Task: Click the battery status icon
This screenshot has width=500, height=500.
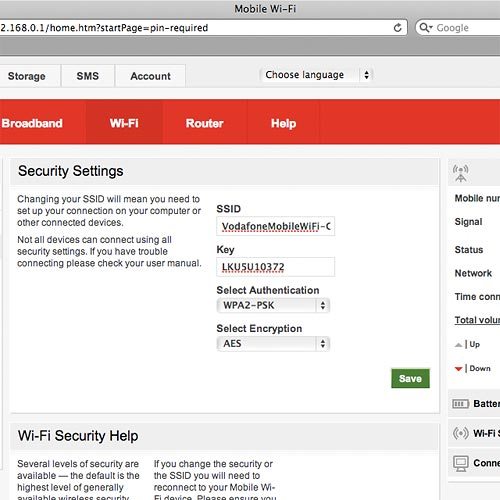Action: (x=460, y=404)
